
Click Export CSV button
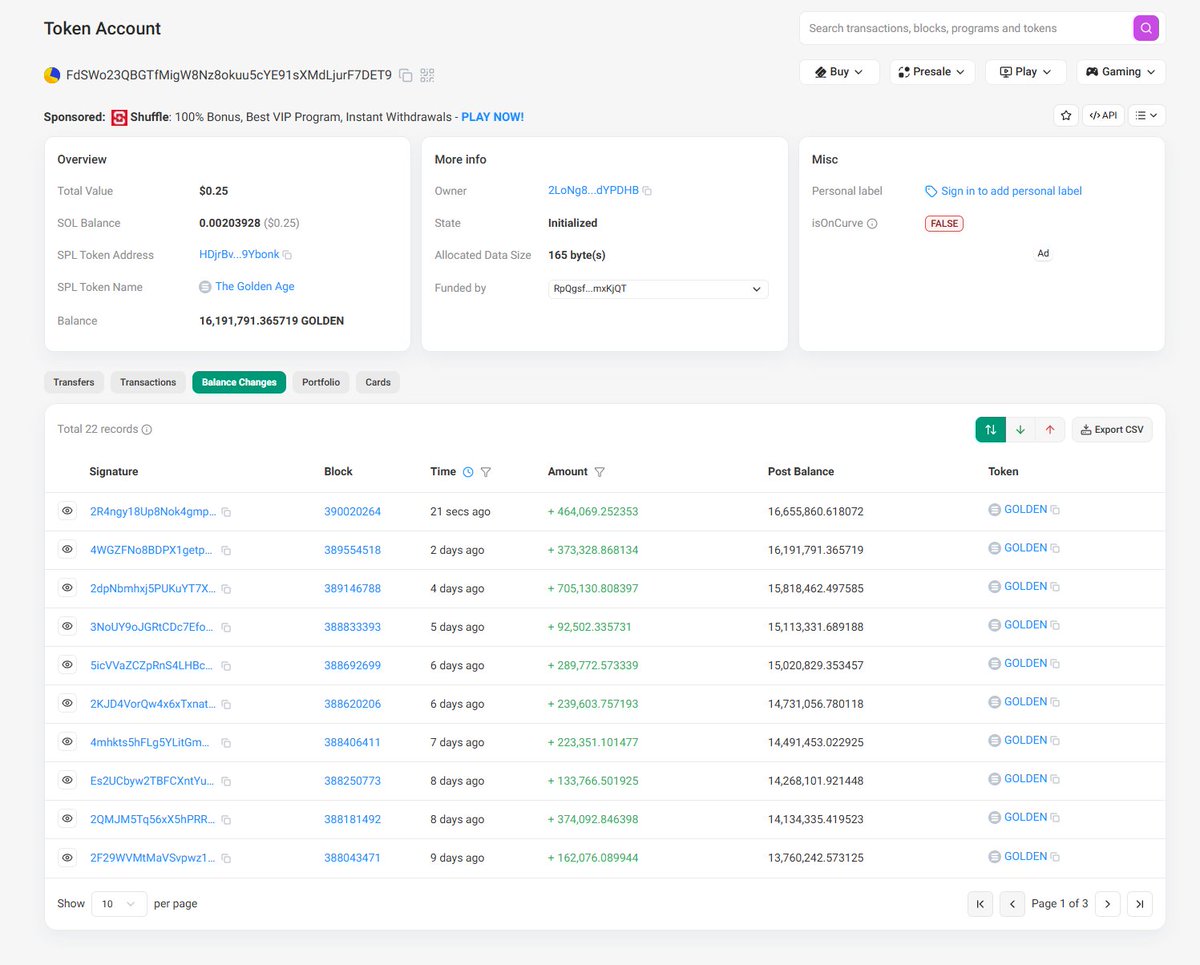[1112, 430]
